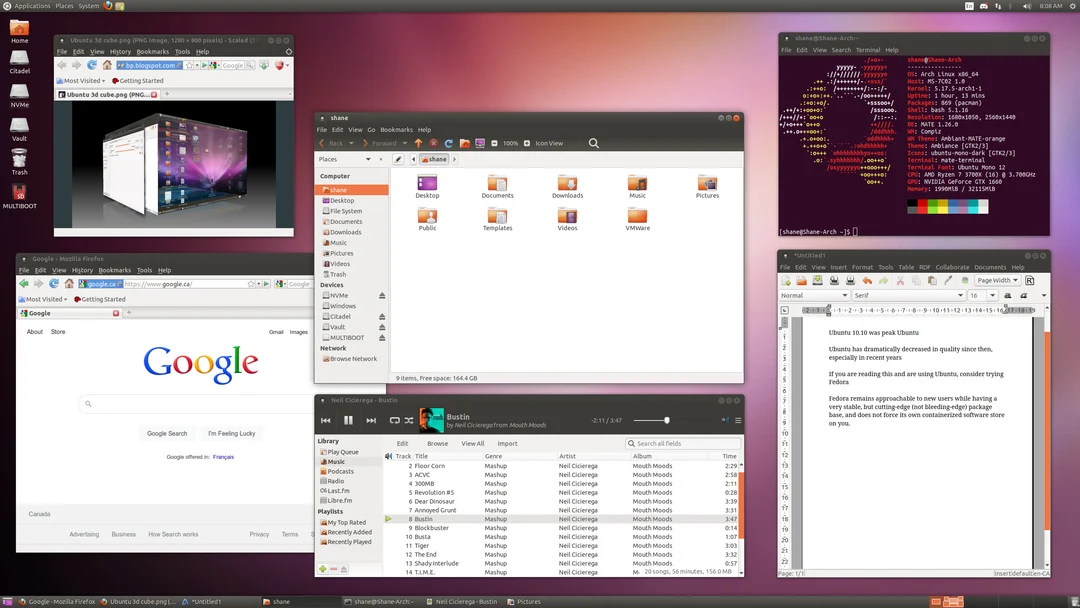Click the search icon in the Caja toolbar
The image size is (1080, 608).
(595, 143)
